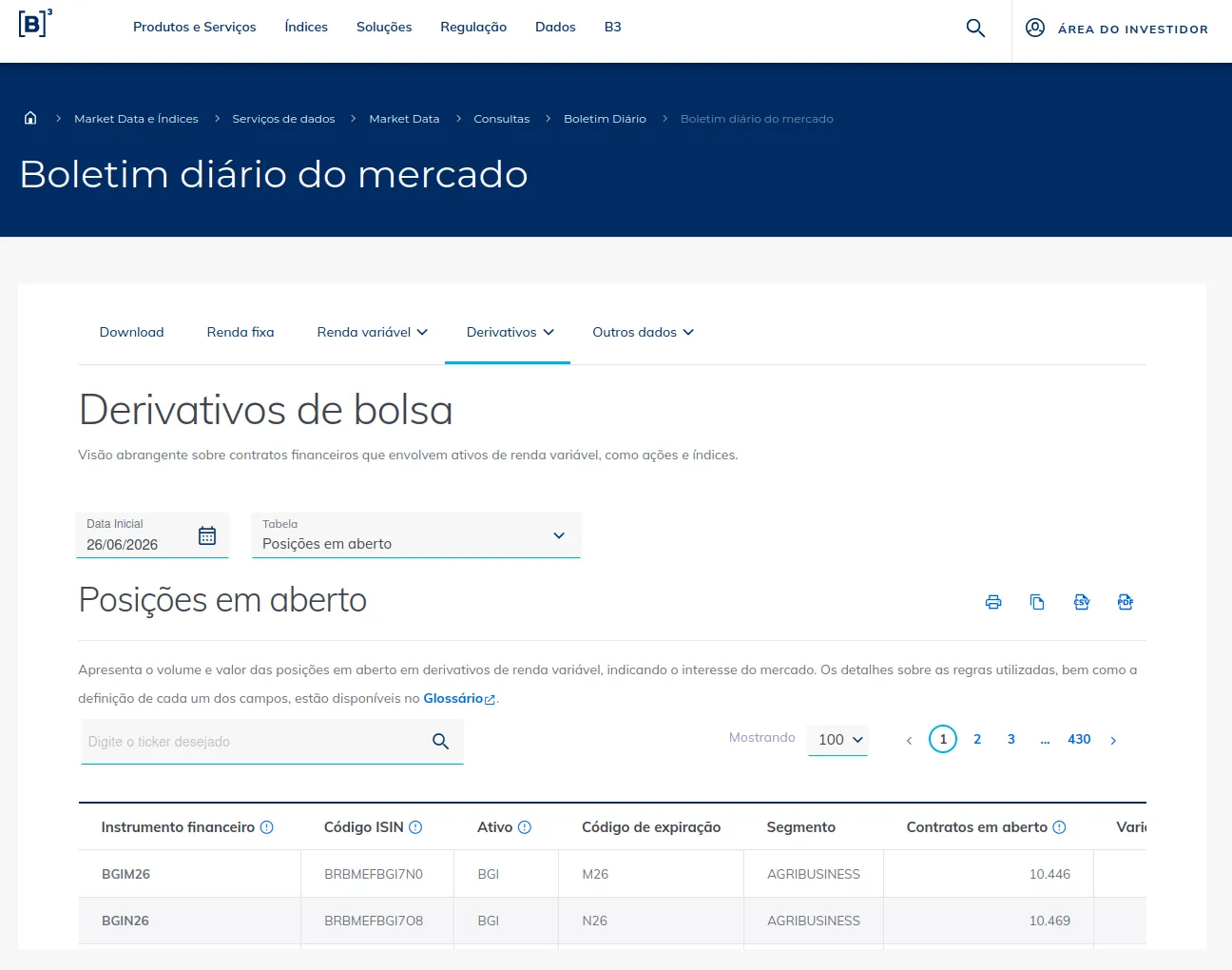Show info for Ativo column
Image resolution: width=1232 pixels, height=970 pixels.
(525, 827)
